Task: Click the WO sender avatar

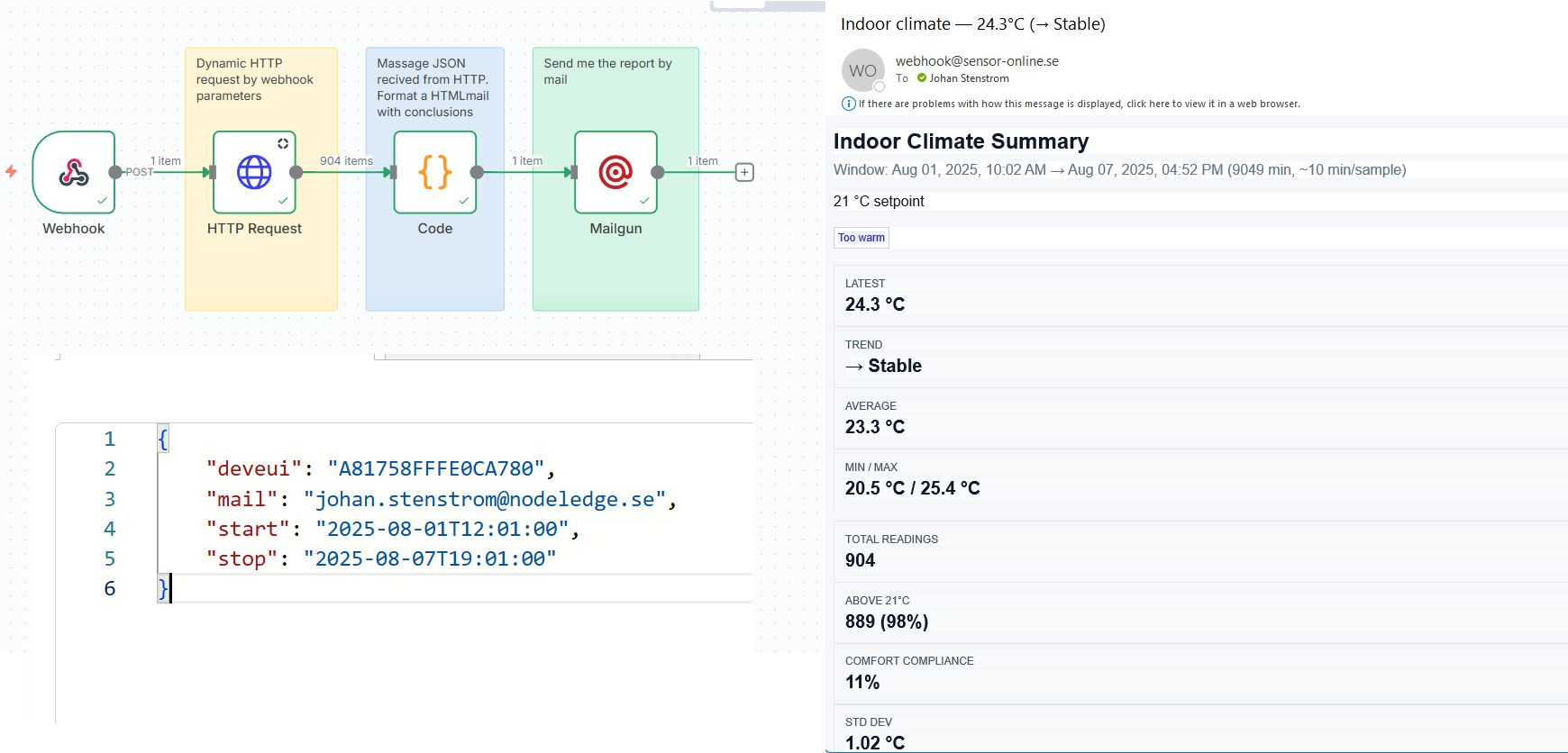Action: point(862,70)
